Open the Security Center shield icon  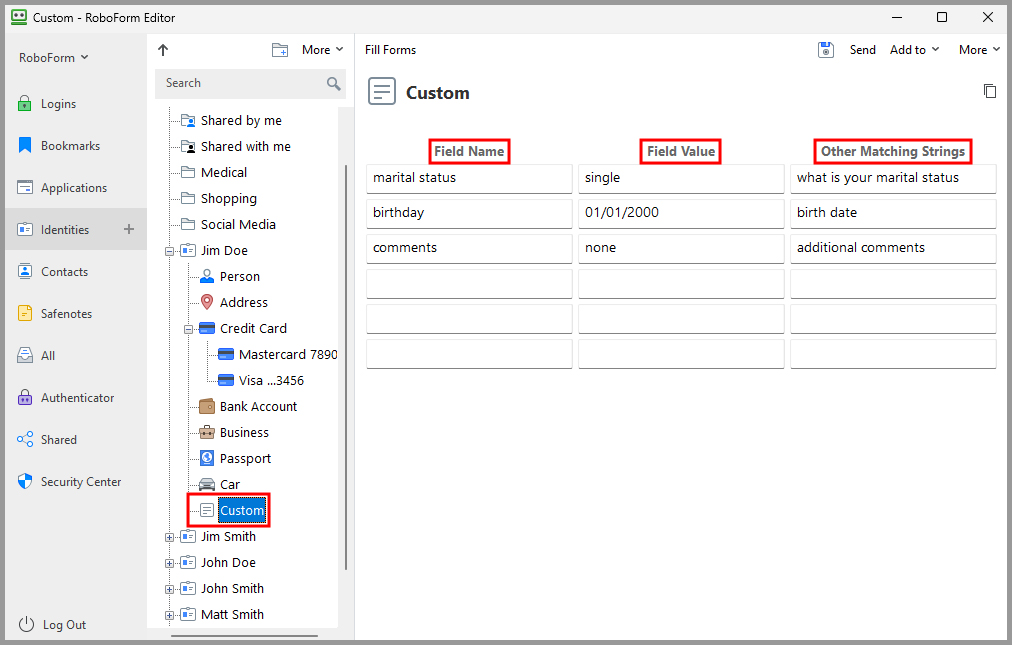(x=25, y=481)
